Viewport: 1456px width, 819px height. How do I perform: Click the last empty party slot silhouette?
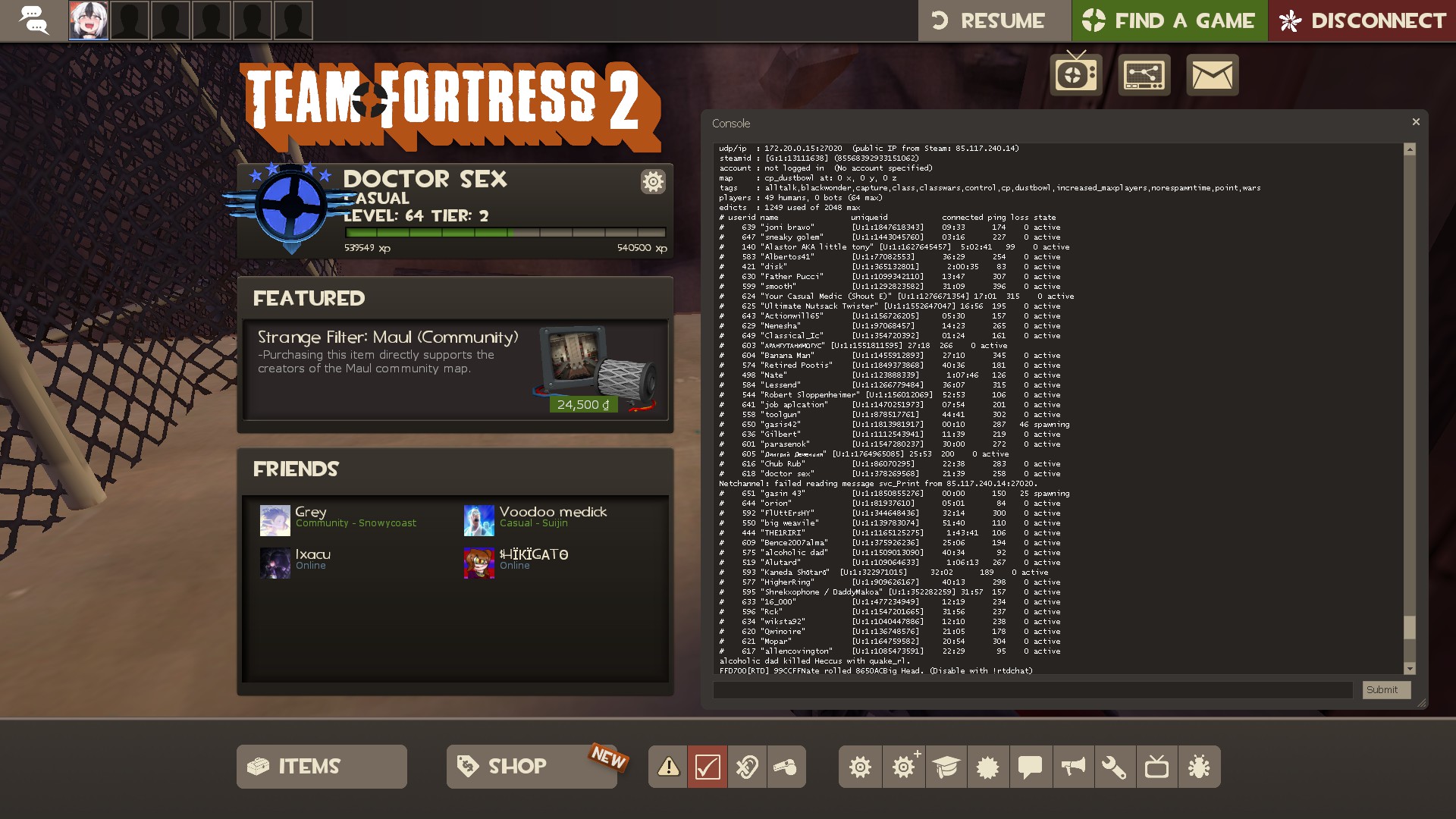(x=293, y=20)
